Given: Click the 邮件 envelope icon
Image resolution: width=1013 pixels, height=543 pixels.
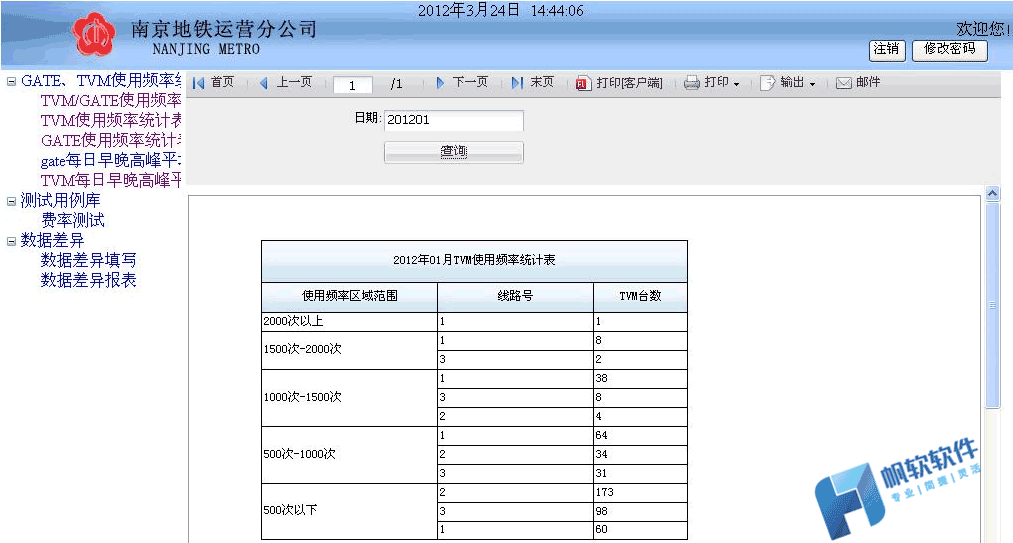Looking at the screenshot, I should 843,83.
